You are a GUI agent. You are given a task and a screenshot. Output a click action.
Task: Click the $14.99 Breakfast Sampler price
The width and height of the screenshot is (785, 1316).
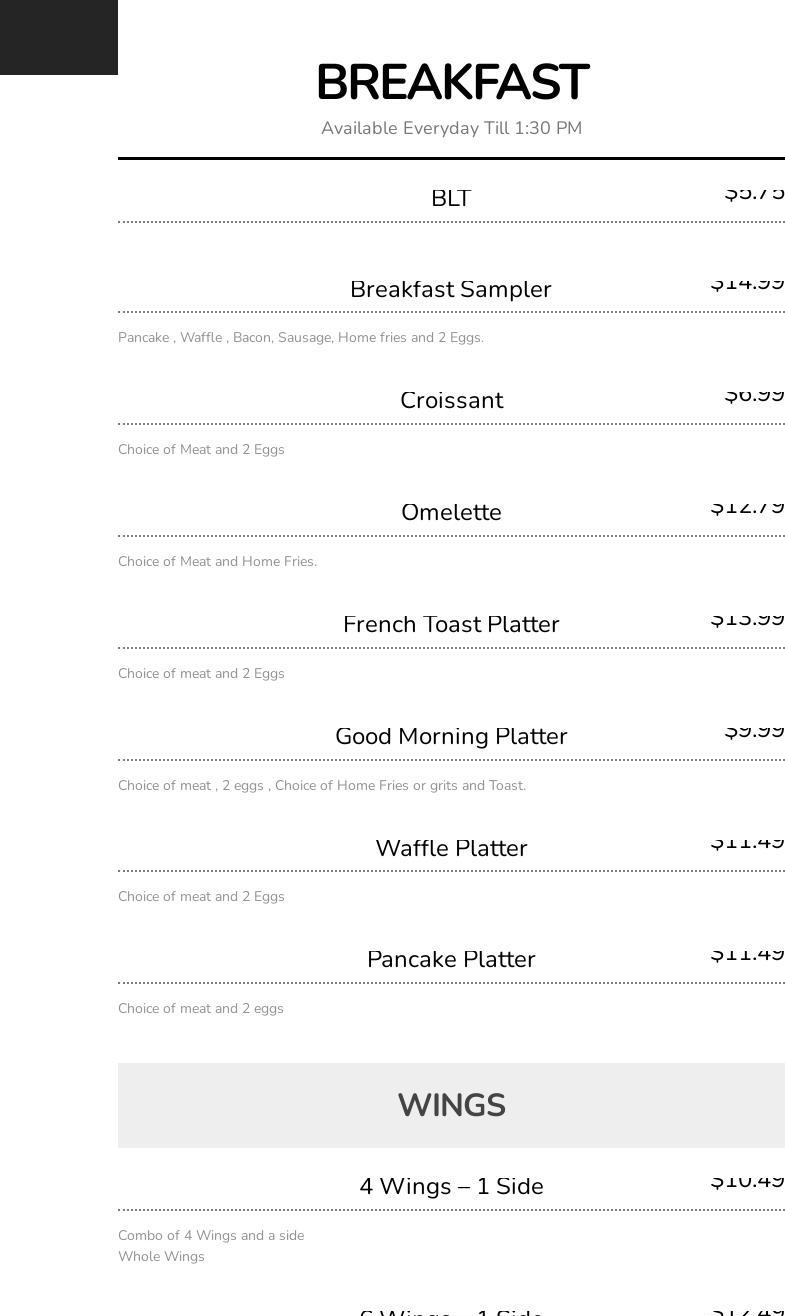tap(747, 283)
